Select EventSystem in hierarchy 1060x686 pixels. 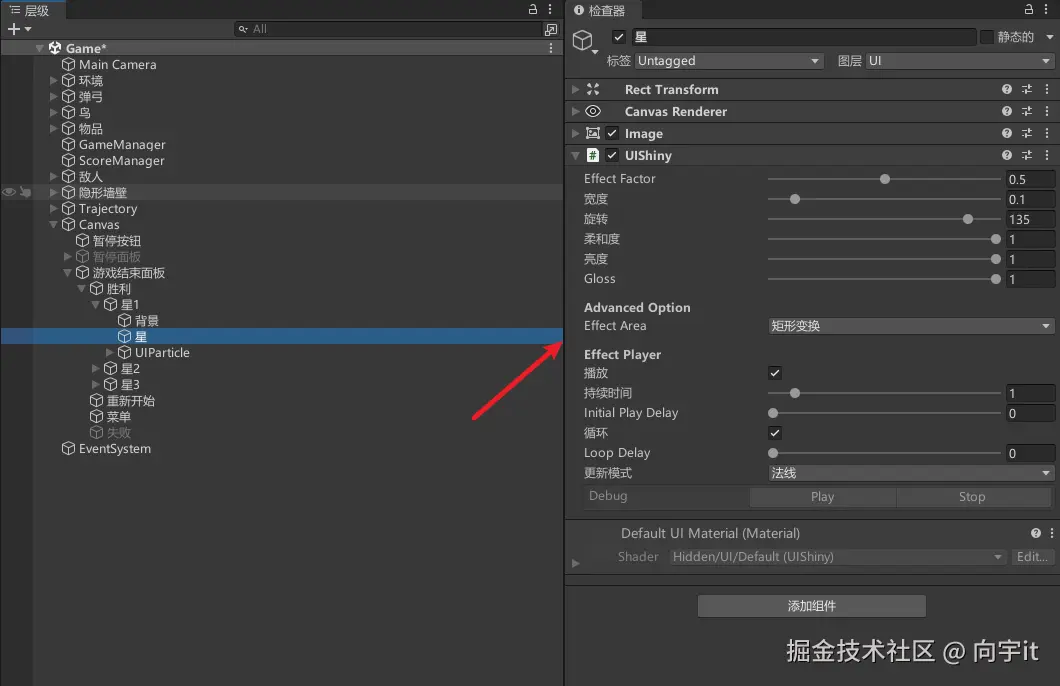tap(115, 449)
